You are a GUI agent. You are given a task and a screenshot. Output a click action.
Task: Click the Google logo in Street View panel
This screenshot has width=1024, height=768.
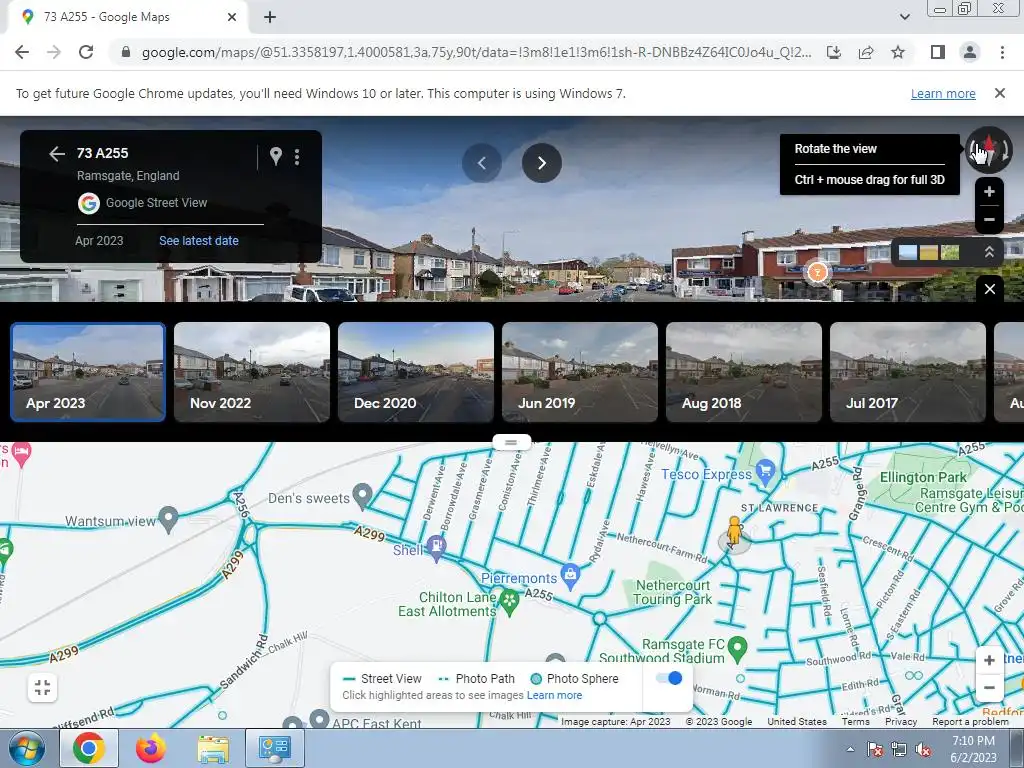pos(89,203)
